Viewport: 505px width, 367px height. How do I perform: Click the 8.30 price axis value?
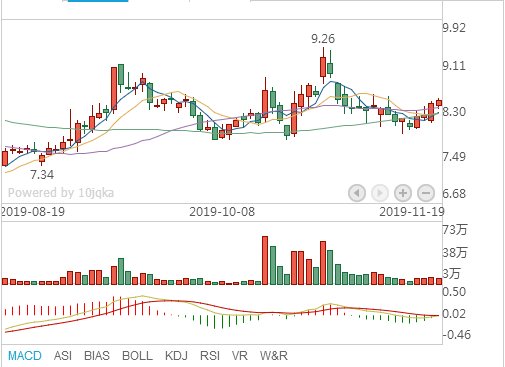454,111
